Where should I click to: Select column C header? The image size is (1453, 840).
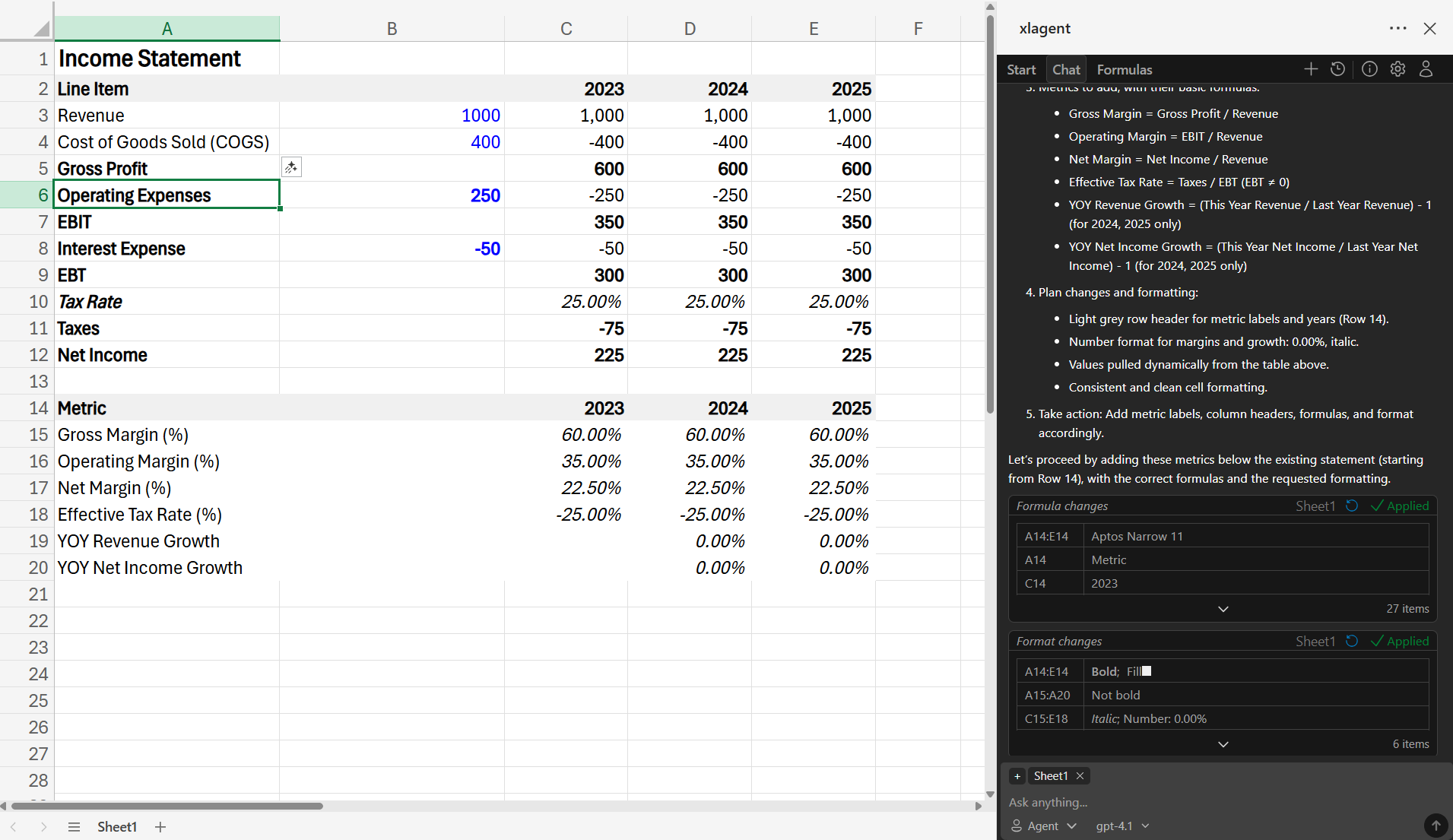566,29
